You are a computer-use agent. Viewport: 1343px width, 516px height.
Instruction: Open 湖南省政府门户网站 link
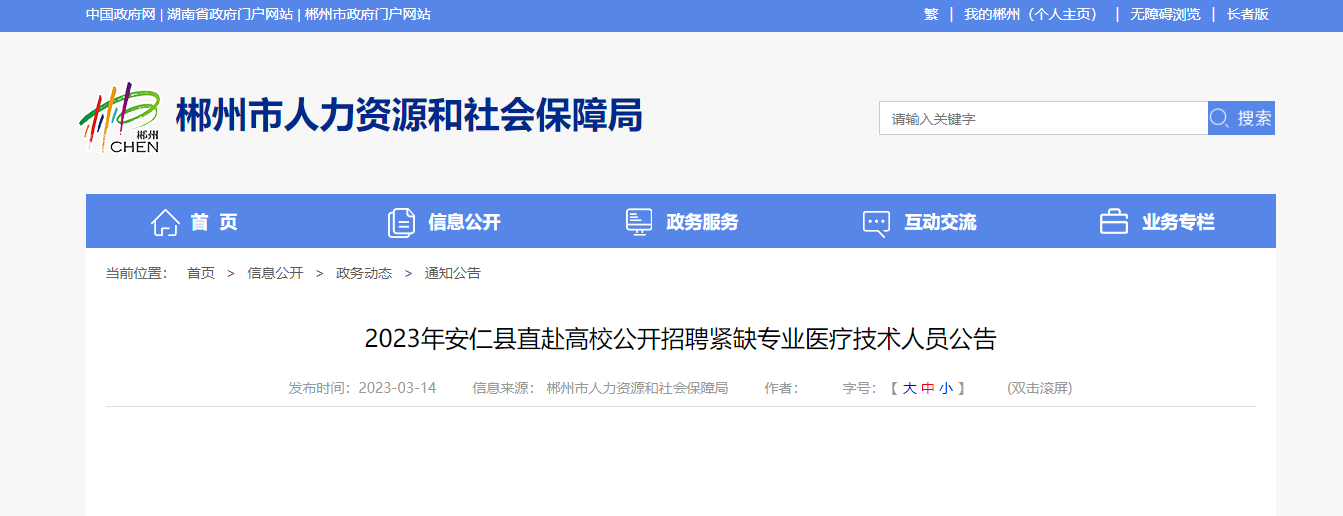pyautogui.click(x=230, y=14)
